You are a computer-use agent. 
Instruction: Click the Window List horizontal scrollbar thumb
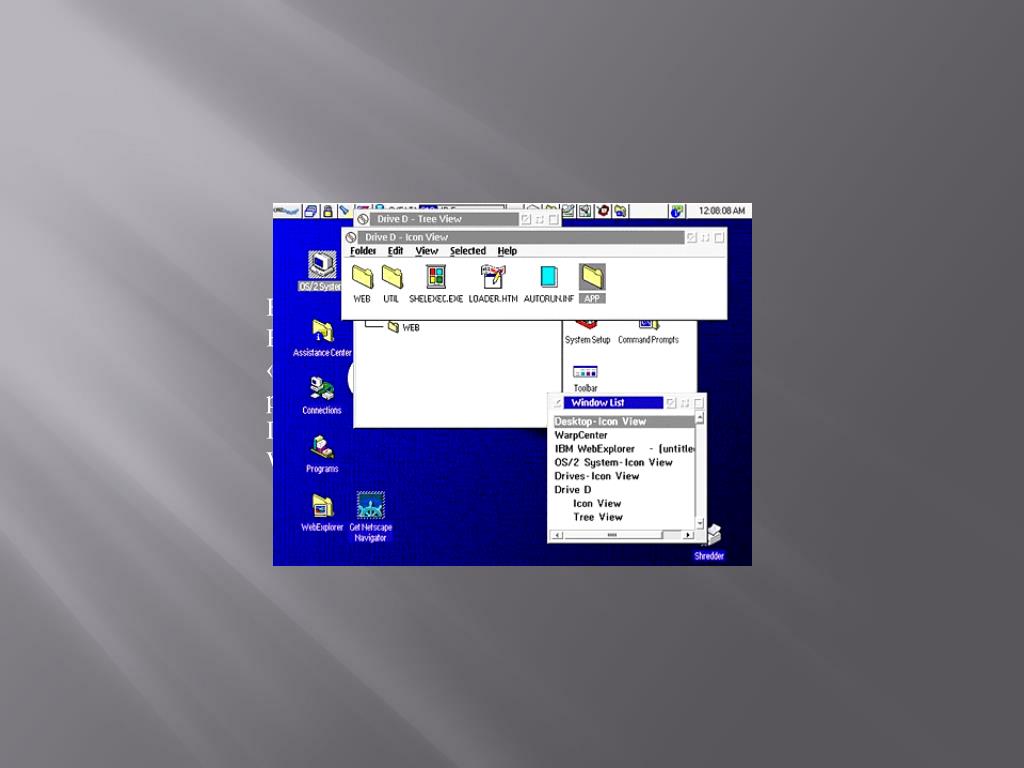point(613,535)
